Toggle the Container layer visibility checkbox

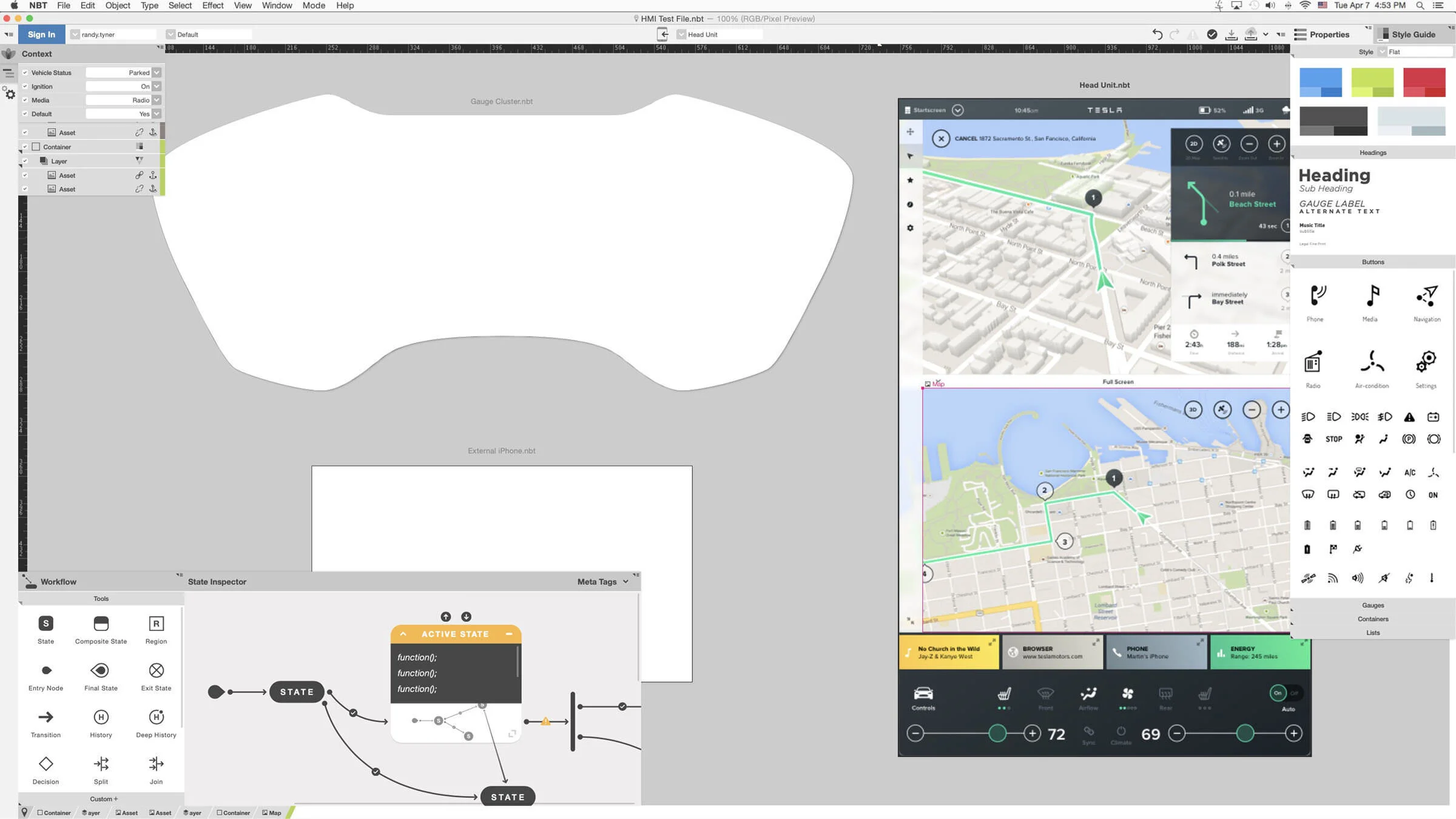[25, 147]
